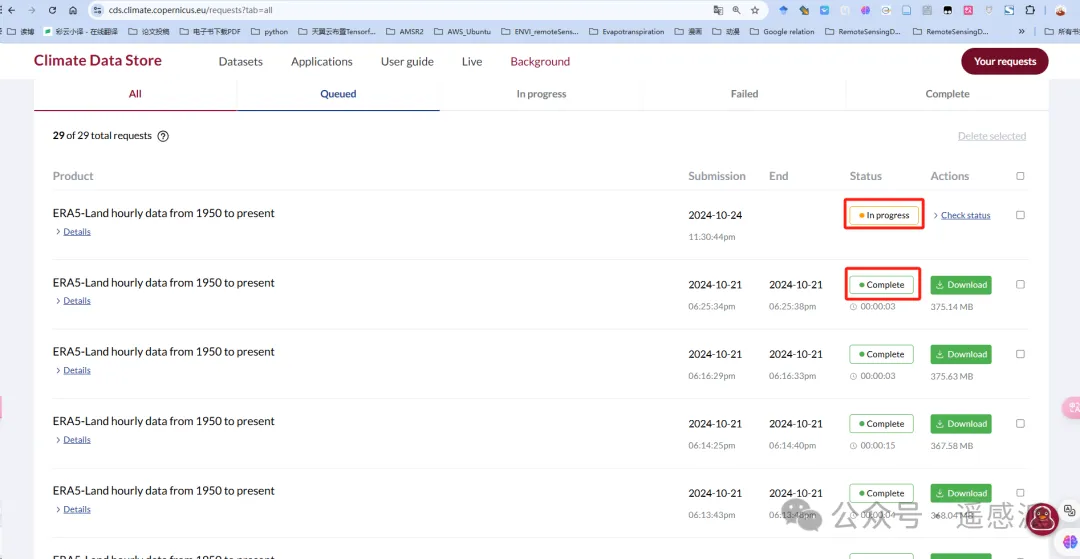Click the help icon beside total requests
Image resolution: width=1080 pixels, height=559 pixels.
point(163,136)
